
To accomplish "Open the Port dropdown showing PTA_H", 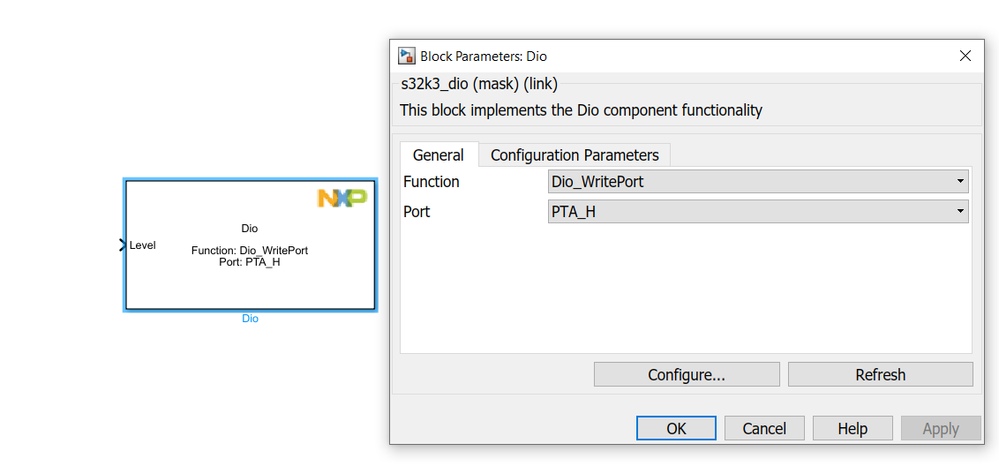I will click(759, 212).
